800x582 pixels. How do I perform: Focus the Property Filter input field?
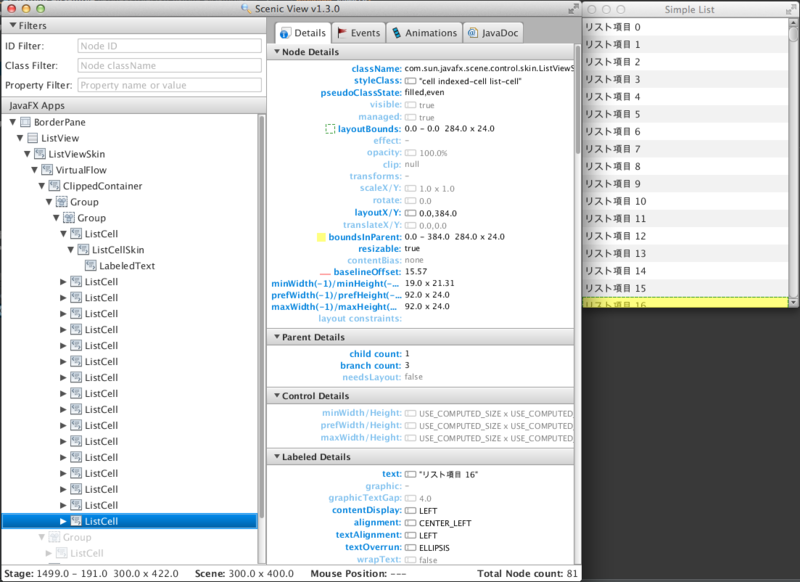point(169,85)
